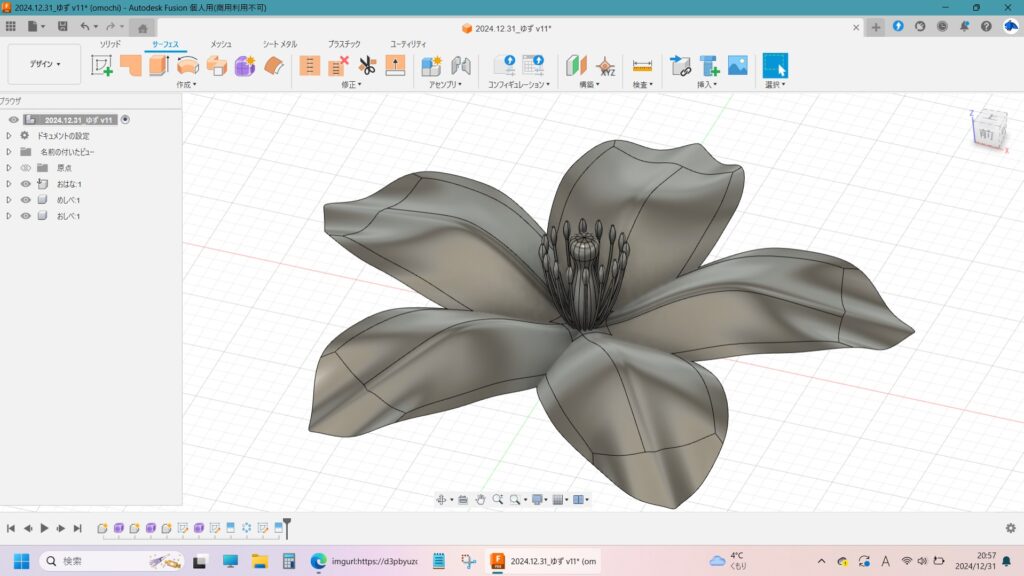Switch to the ソリッド tab
1024x576 pixels.
click(x=110, y=44)
